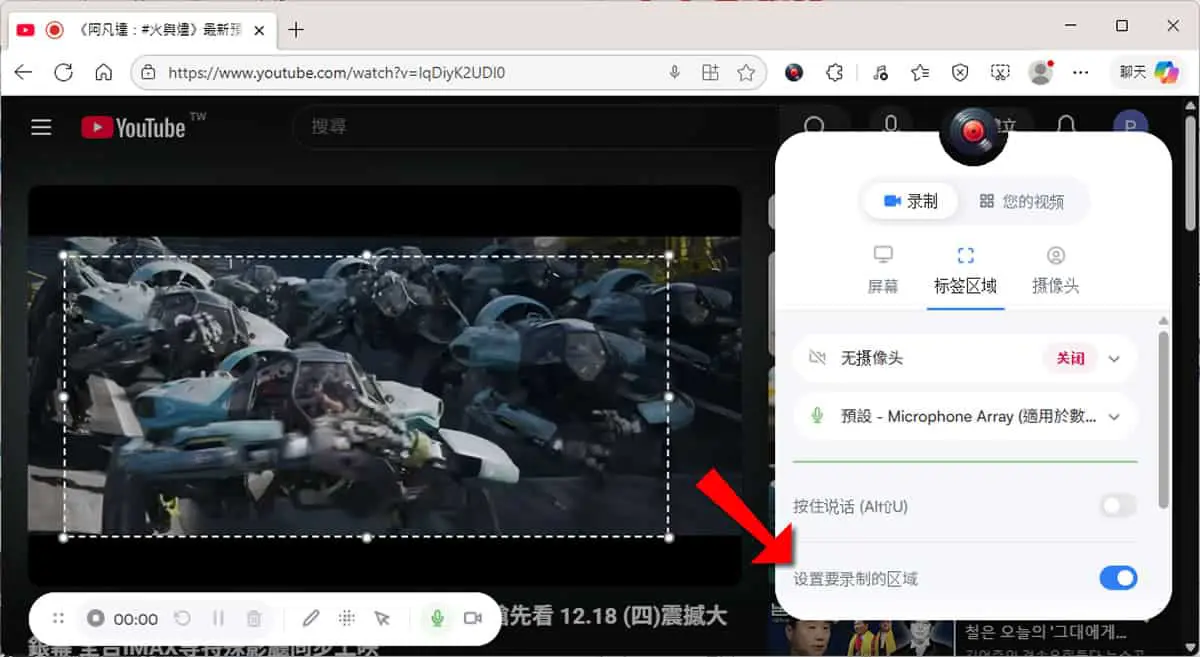This screenshot has height=657, width=1200.
Task: Toggle the 按住说话 push-to-talk switch
Action: click(x=1118, y=506)
